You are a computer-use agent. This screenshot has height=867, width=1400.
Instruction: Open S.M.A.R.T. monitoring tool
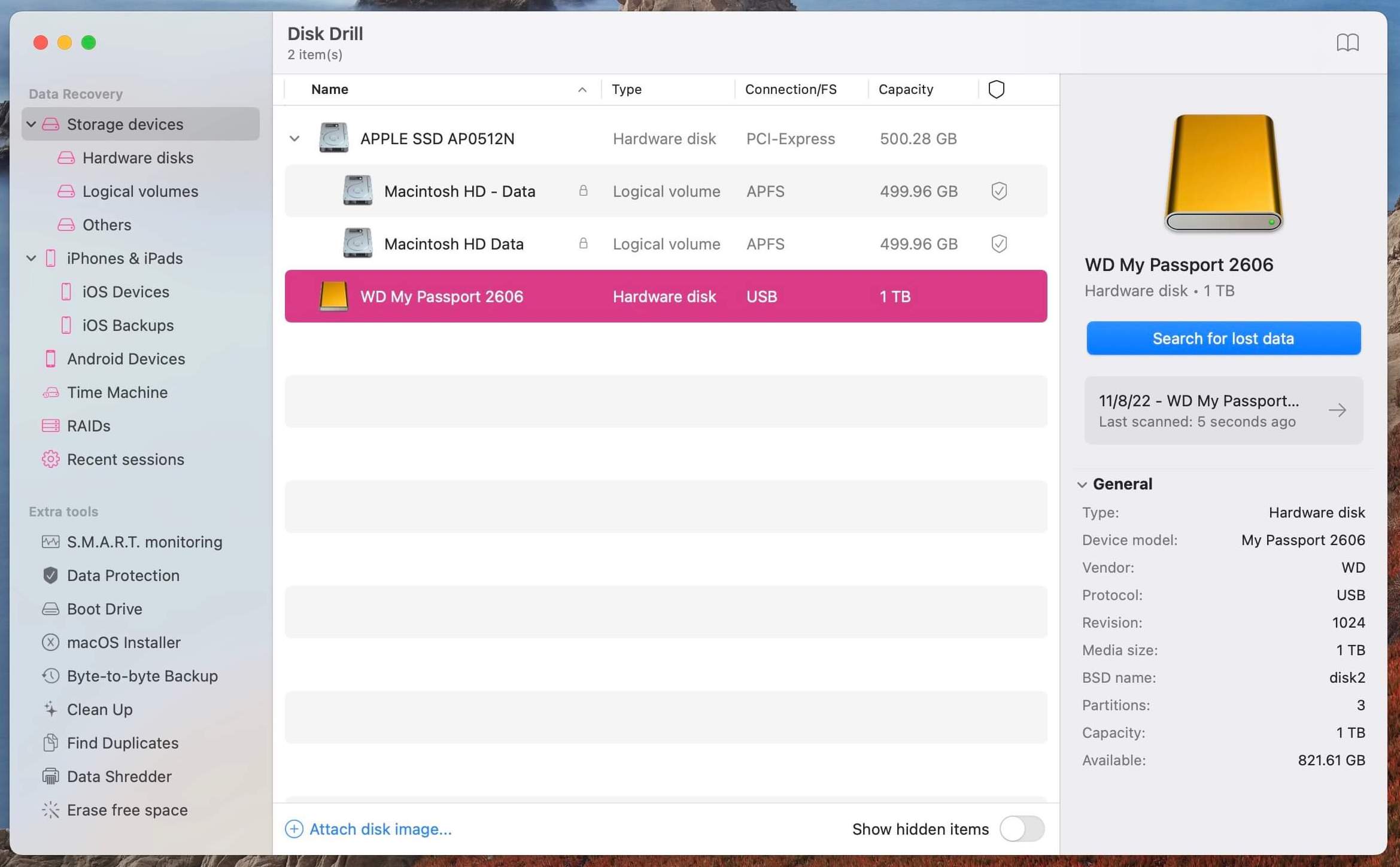coord(132,542)
